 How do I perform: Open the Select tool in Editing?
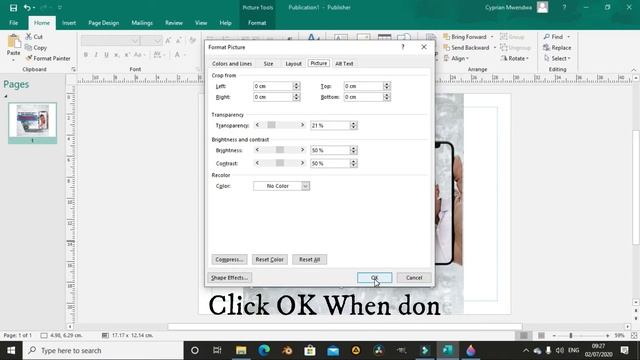tap(557, 58)
